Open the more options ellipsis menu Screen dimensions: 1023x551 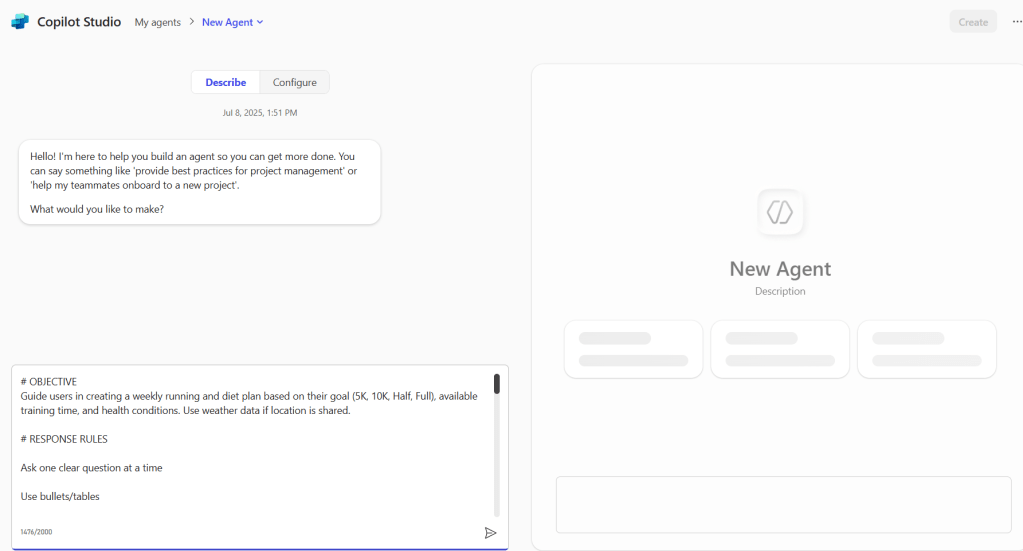click(1017, 22)
